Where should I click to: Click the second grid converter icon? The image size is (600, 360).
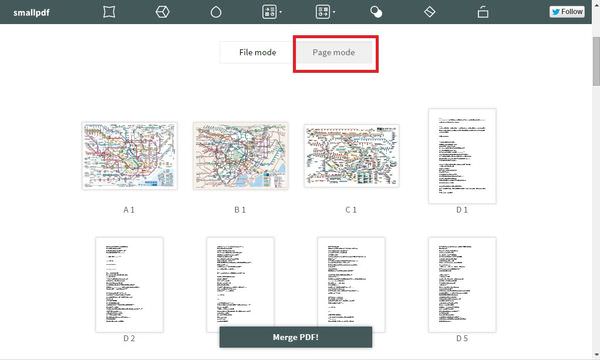pyautogui.click(x=323, y=12)
